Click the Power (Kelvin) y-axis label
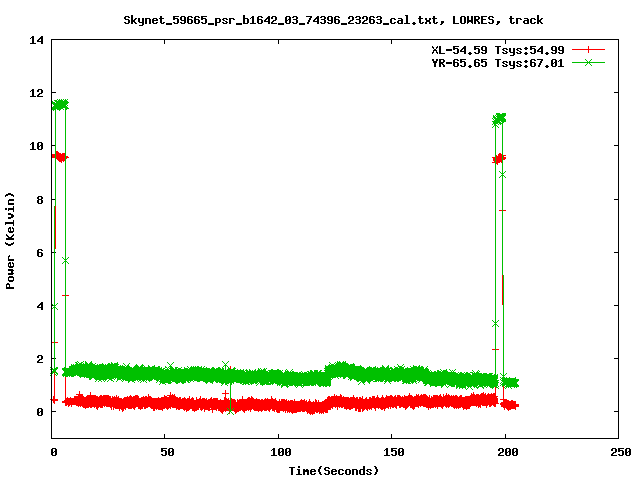This screenshot has width=640, height=480. coord(10,240)
